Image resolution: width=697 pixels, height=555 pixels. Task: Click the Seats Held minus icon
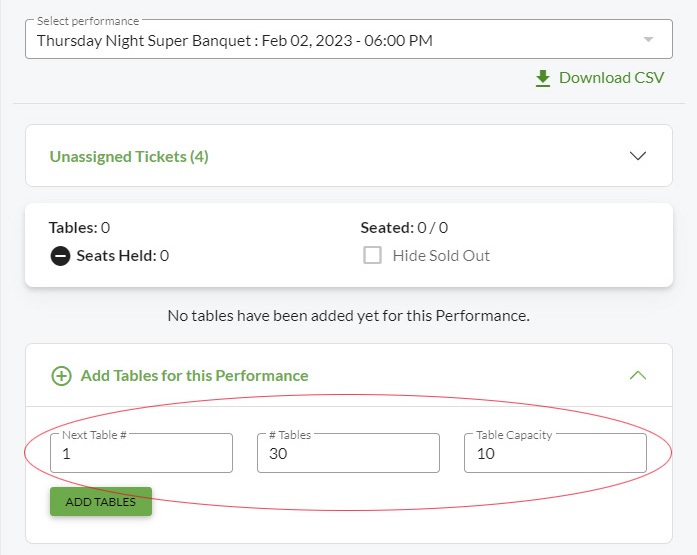[x=60, y=256]
